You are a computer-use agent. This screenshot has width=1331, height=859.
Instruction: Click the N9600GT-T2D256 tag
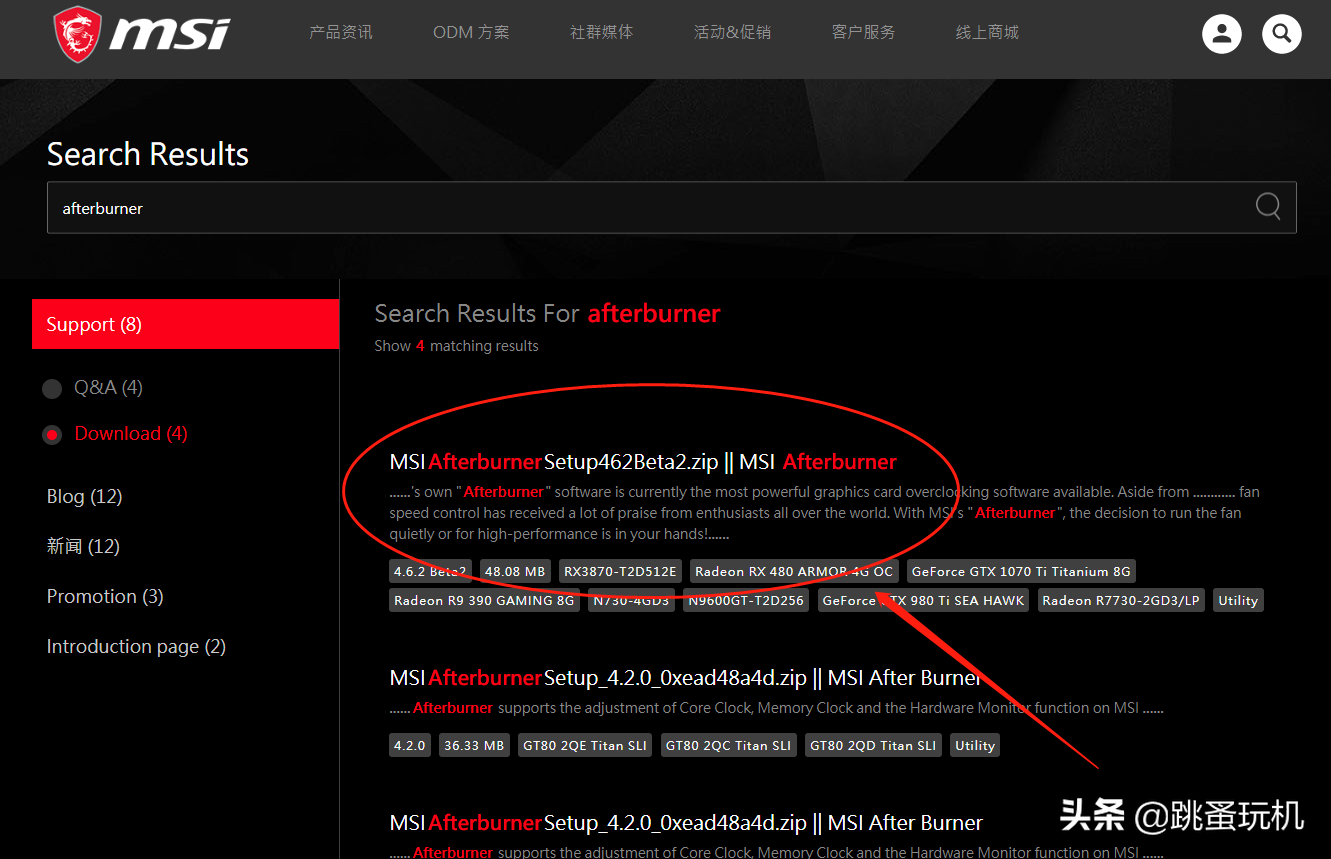coord(746,600)
